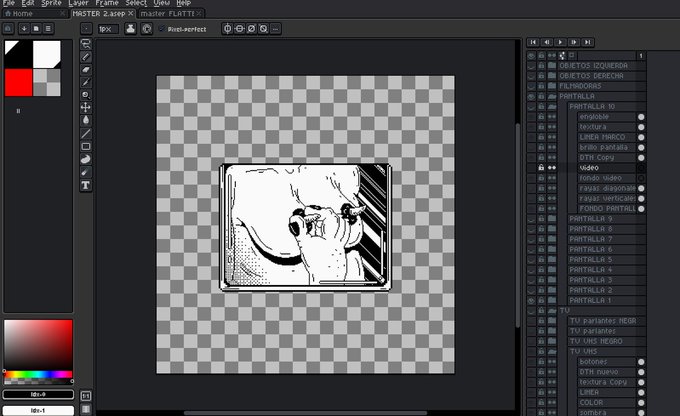
Task: Select the Paint Bucket tool
Action: pos(86,121)
